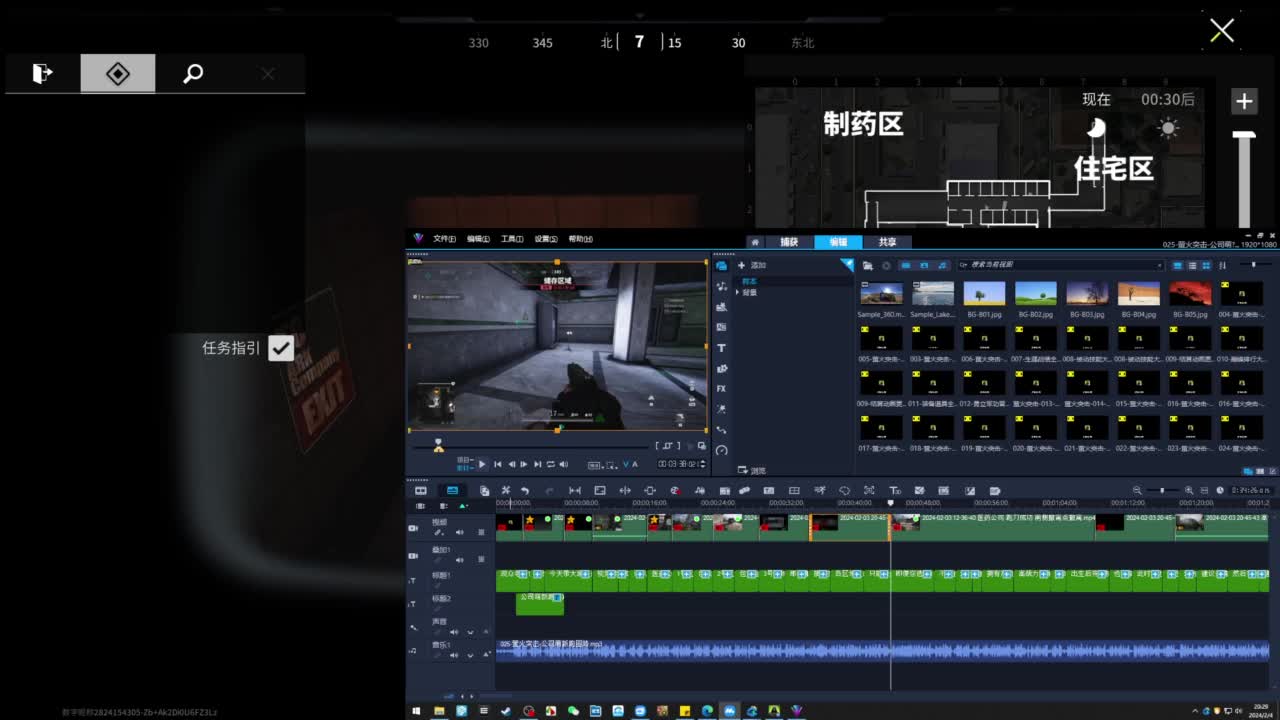Select the music clip waveform on 音乐1 track
Screen dimensions: 1280x720
pyautogui.click(x=882, y=651)
